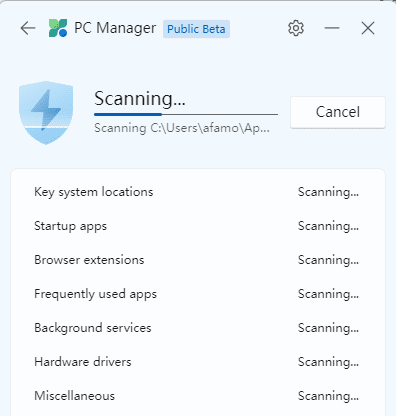Click Scanning status for Hardware drivers

(x=328, y=362)
